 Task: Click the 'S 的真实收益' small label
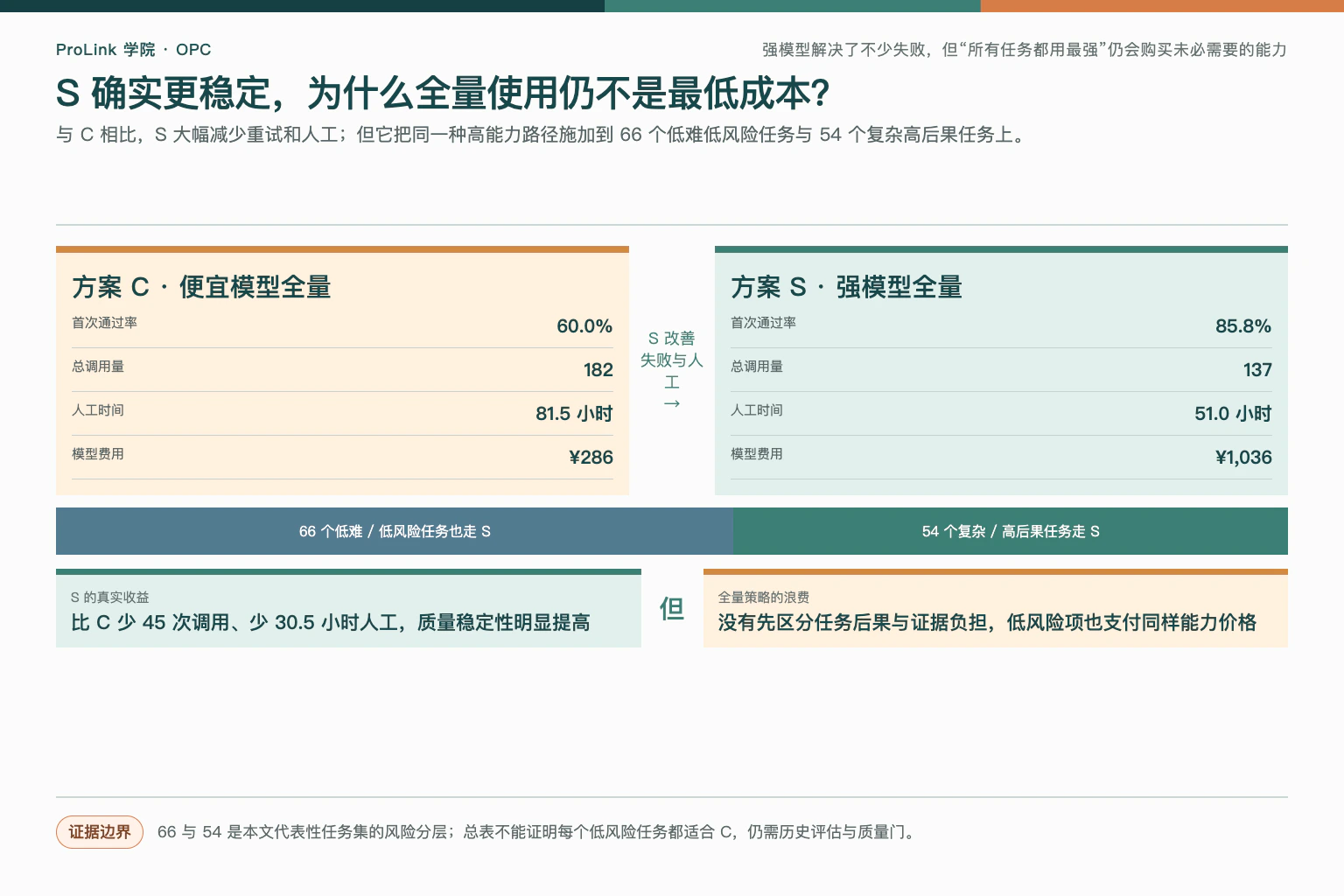(x=109, y=598)
